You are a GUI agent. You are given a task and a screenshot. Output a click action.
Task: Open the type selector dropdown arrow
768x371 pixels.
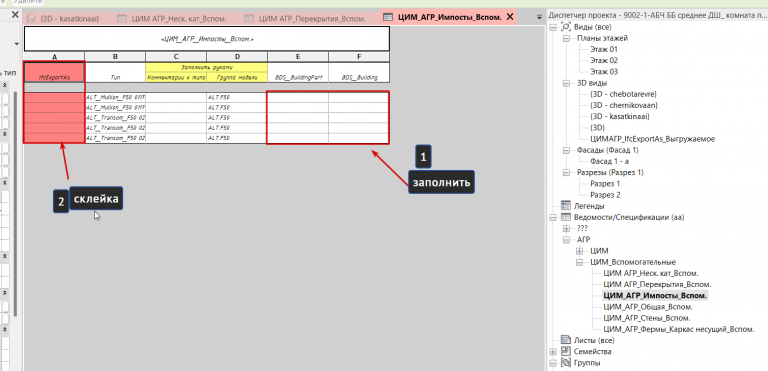tap(17, 44)
